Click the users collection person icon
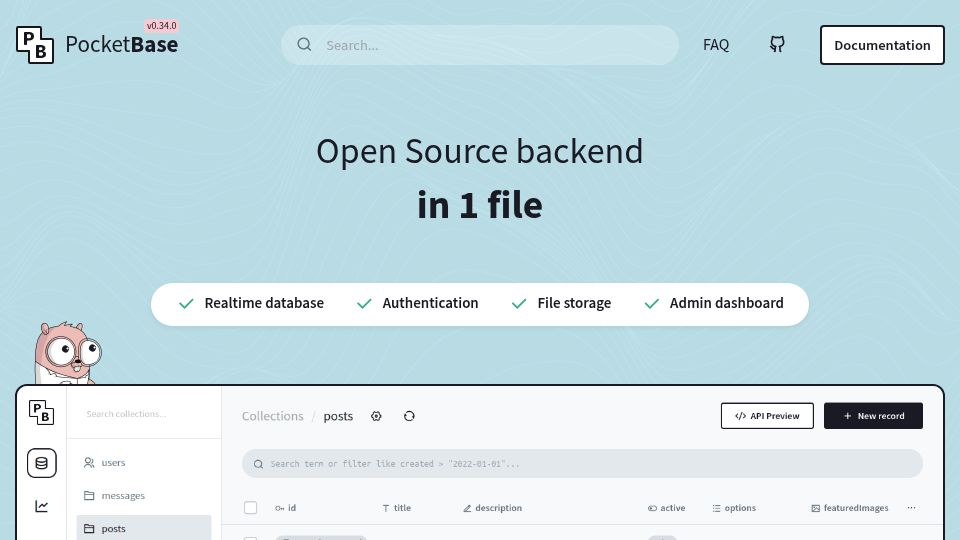The image size is (960, 540). click(x=89, y=462)
